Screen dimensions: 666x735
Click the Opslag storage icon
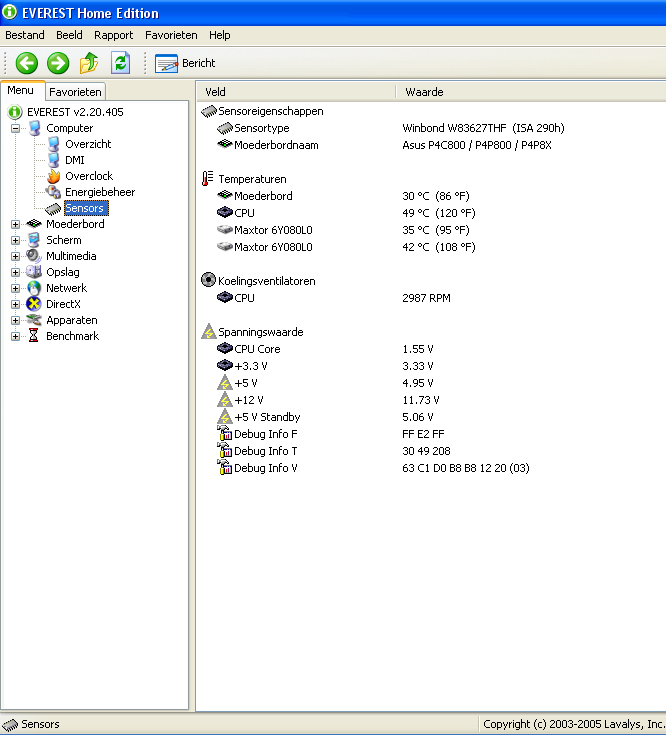pyautogui.click(x=34, y=272)
